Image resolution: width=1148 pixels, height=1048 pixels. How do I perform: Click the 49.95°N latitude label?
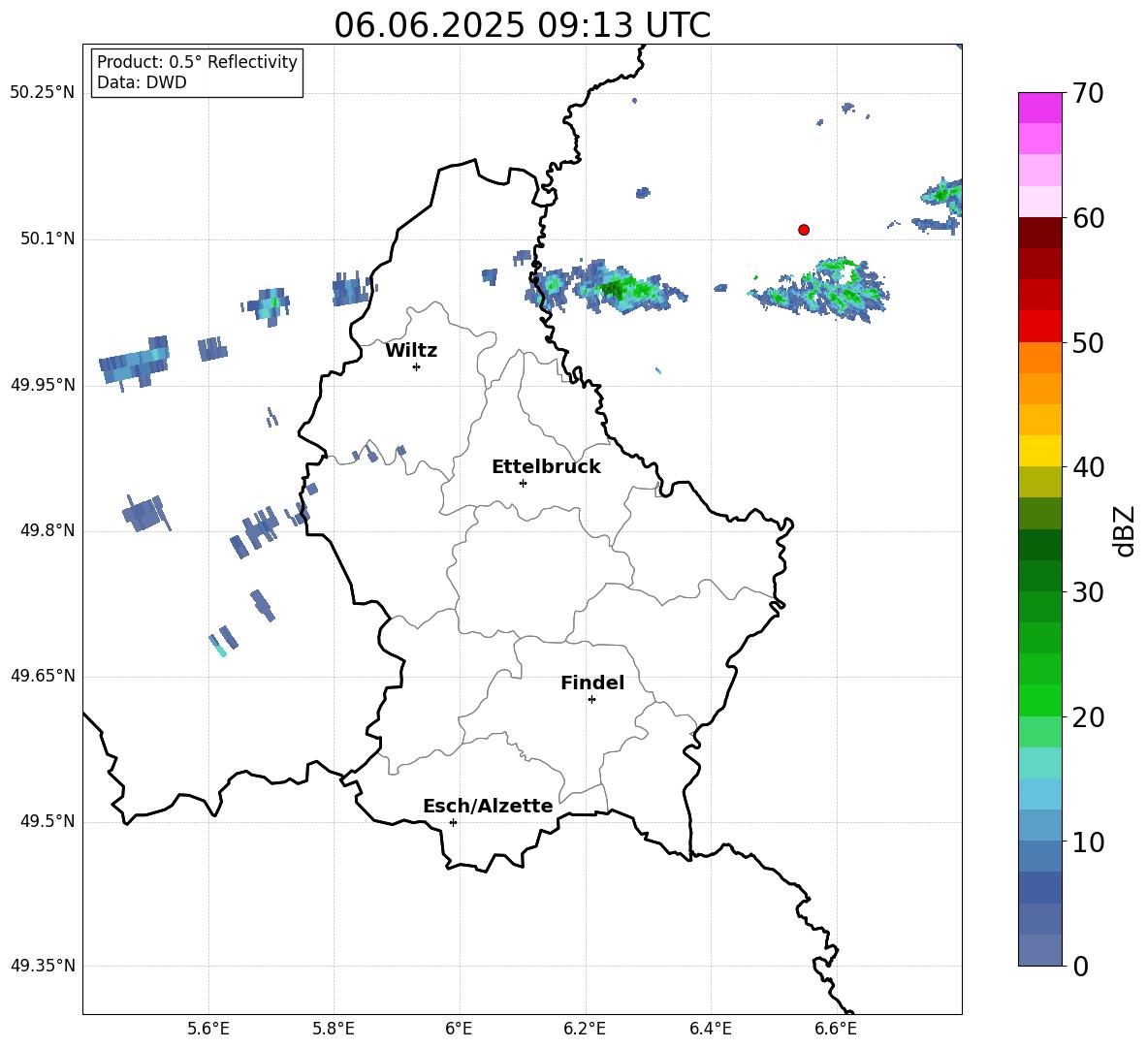pos(43,384)
